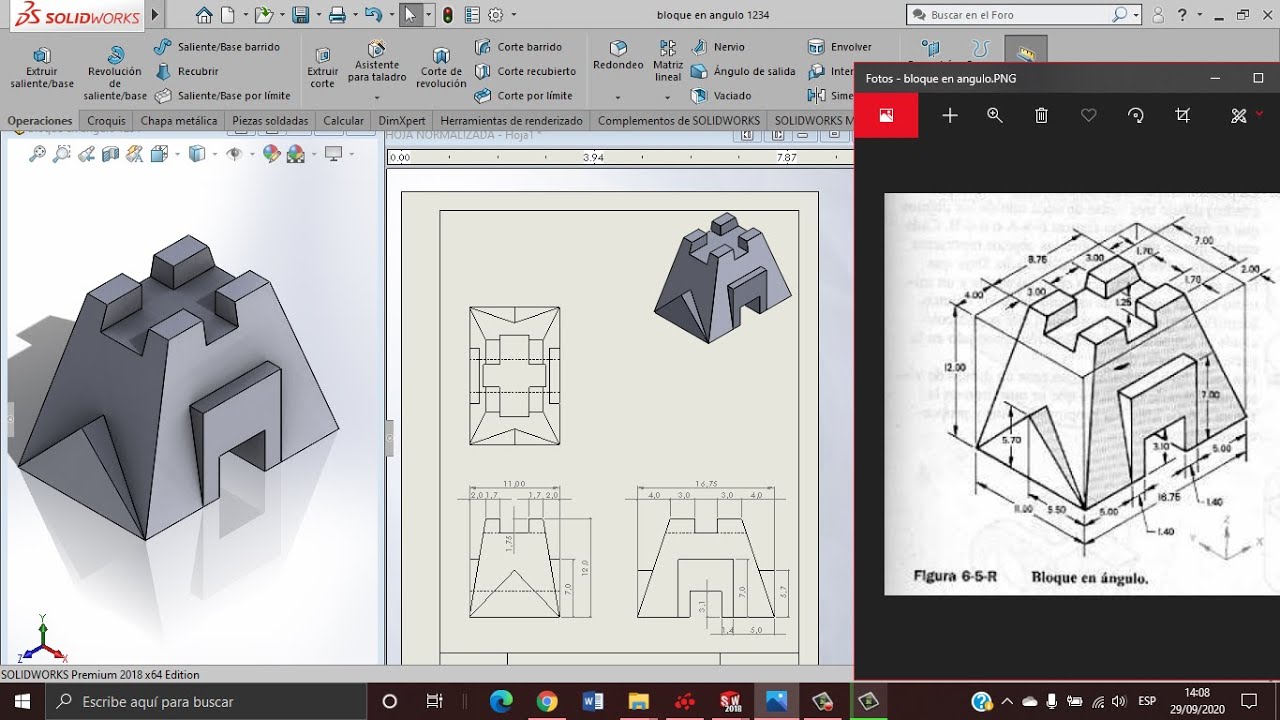Click Apply Scene icon in view toolbar
The height and width of the screenshot is (720, 1280).
(x=295, y=154)
